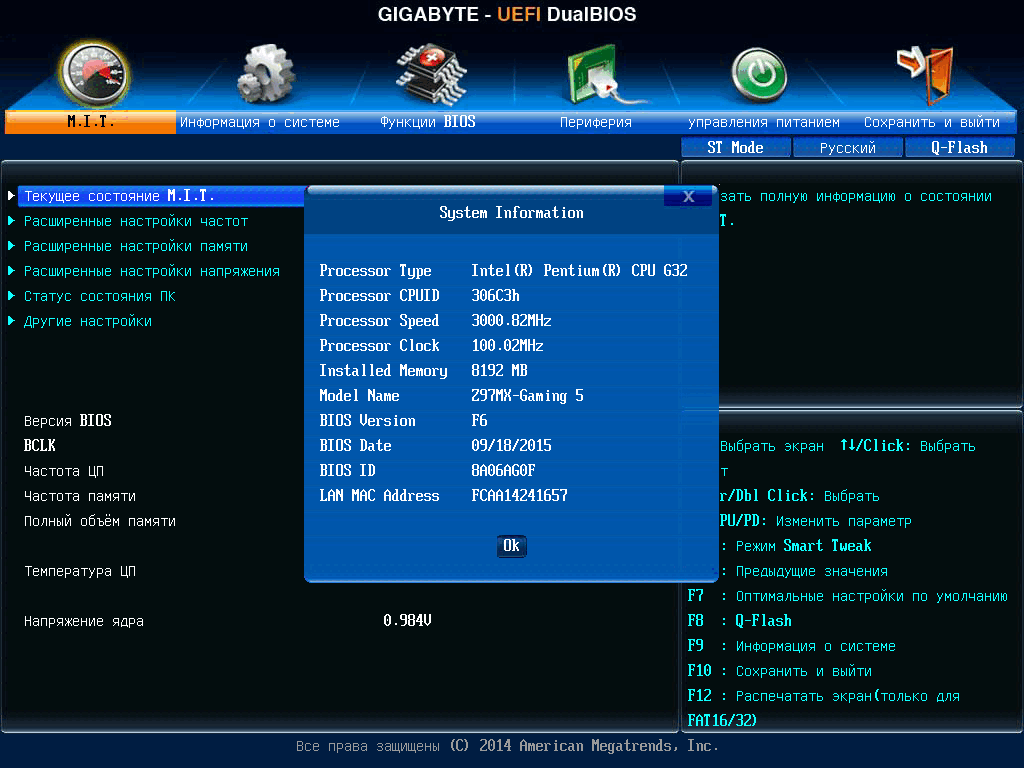Close System Information dialog with X

[x=688, y=197]
